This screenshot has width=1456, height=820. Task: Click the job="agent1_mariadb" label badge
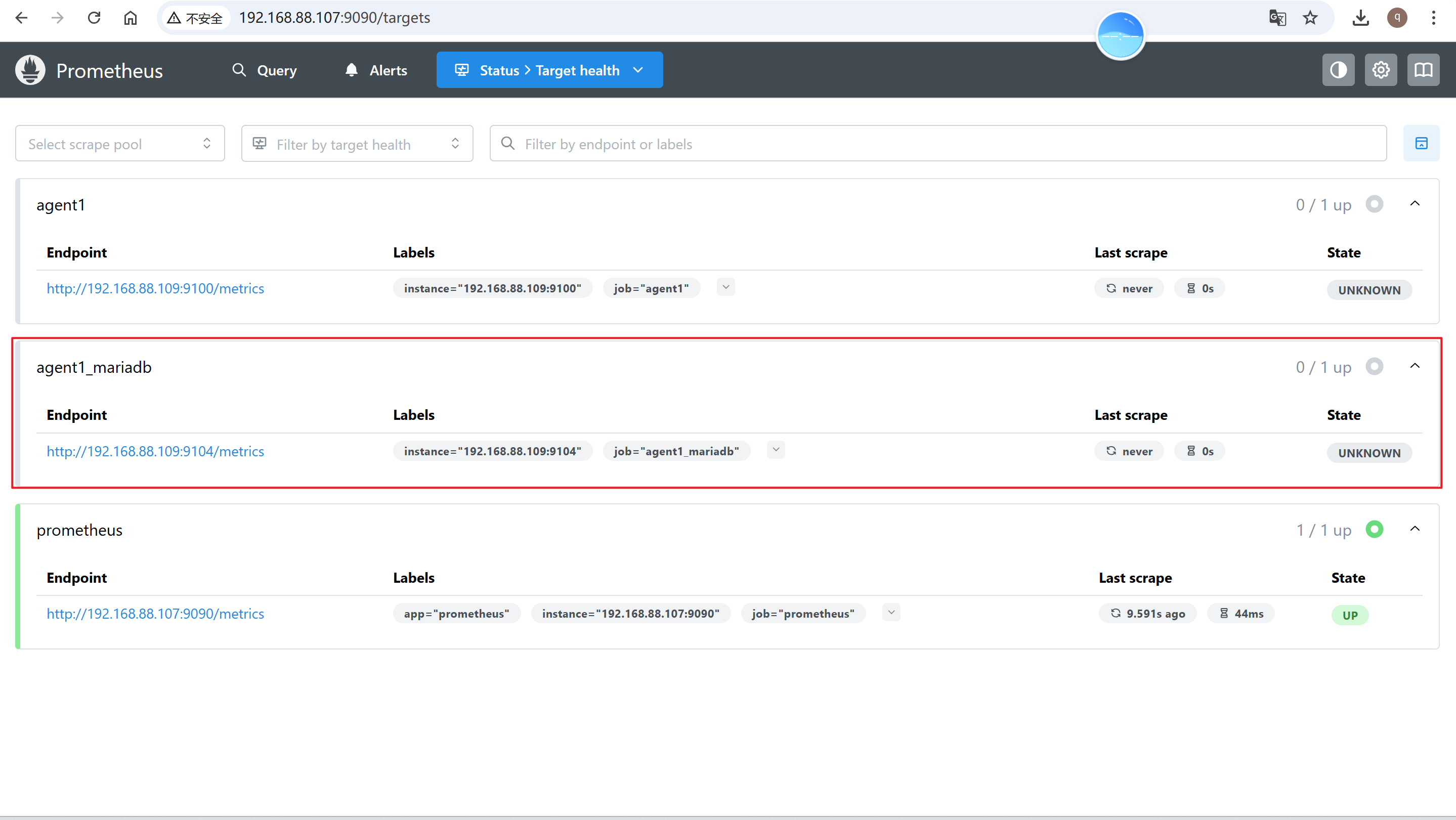[676, 451]
